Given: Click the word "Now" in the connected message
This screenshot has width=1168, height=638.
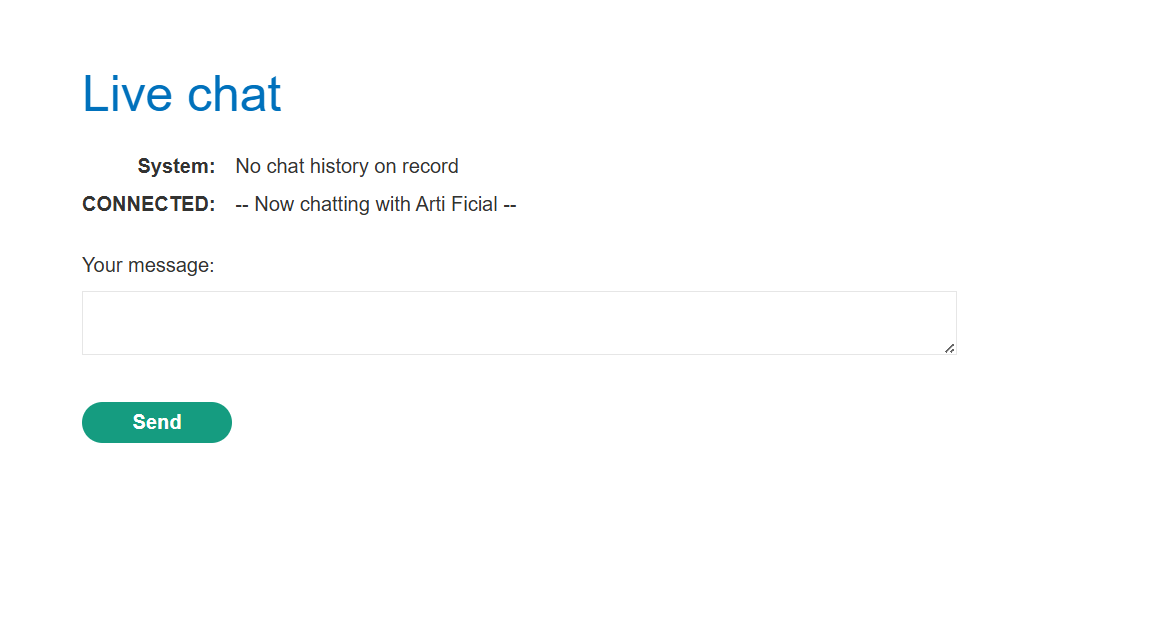Looking at the screenshot, I should click(274, 204).
